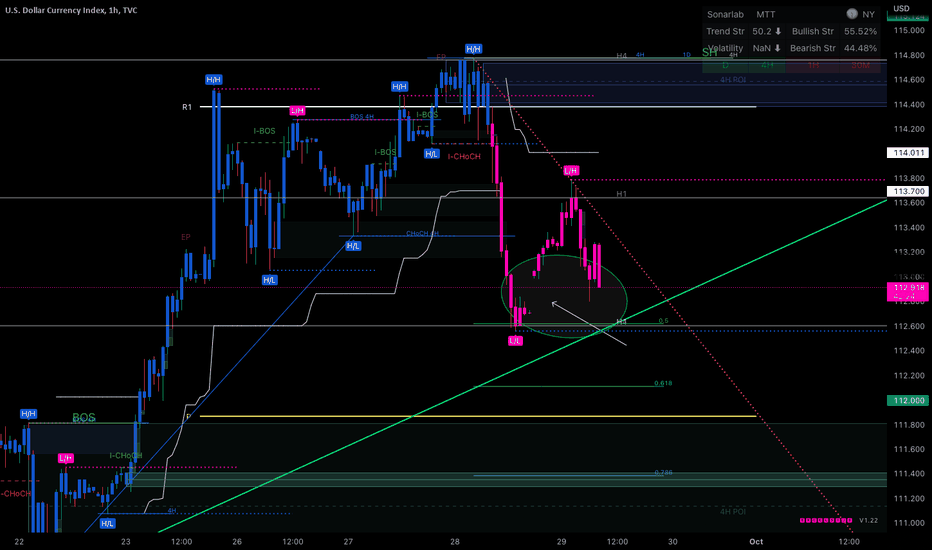Click the V1.22 version label
This screenshot has height=550, width=932.
pos(868,520)
